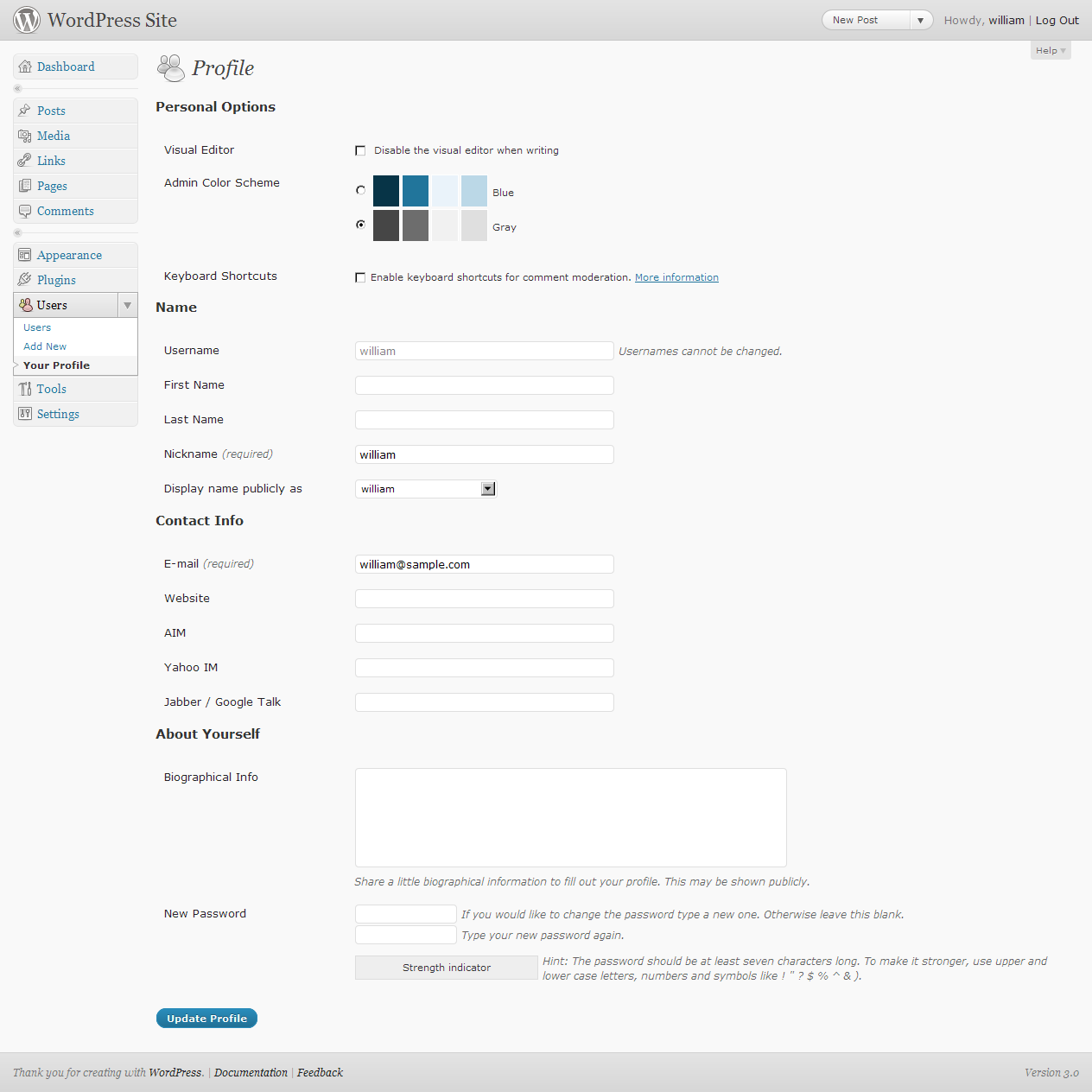Click the WordPress footer link
The height and width of the screenshot is (1092, 1092).
175,1072
